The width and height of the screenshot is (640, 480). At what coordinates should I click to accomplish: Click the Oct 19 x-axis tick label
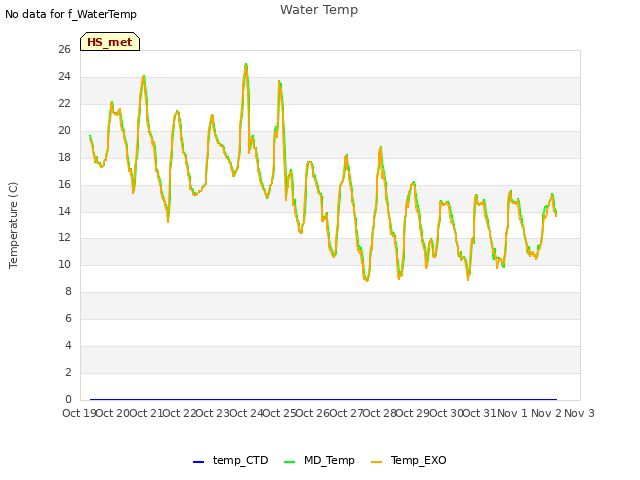[79, 413]
